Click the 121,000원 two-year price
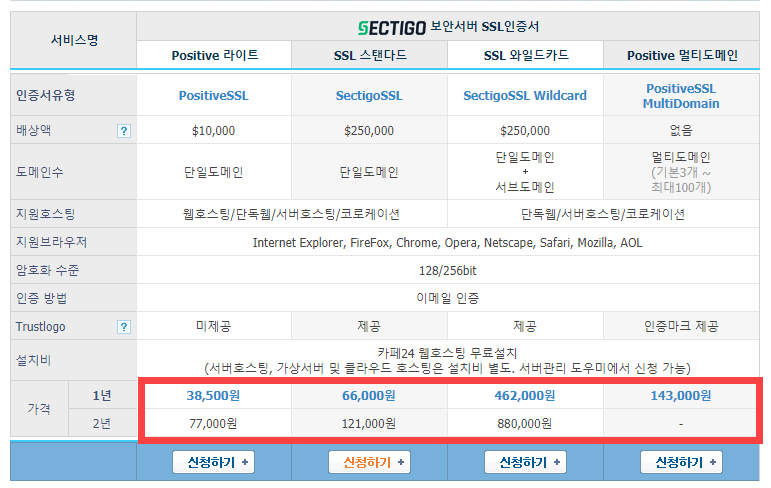771x488 pixels. tap(369, 424)
